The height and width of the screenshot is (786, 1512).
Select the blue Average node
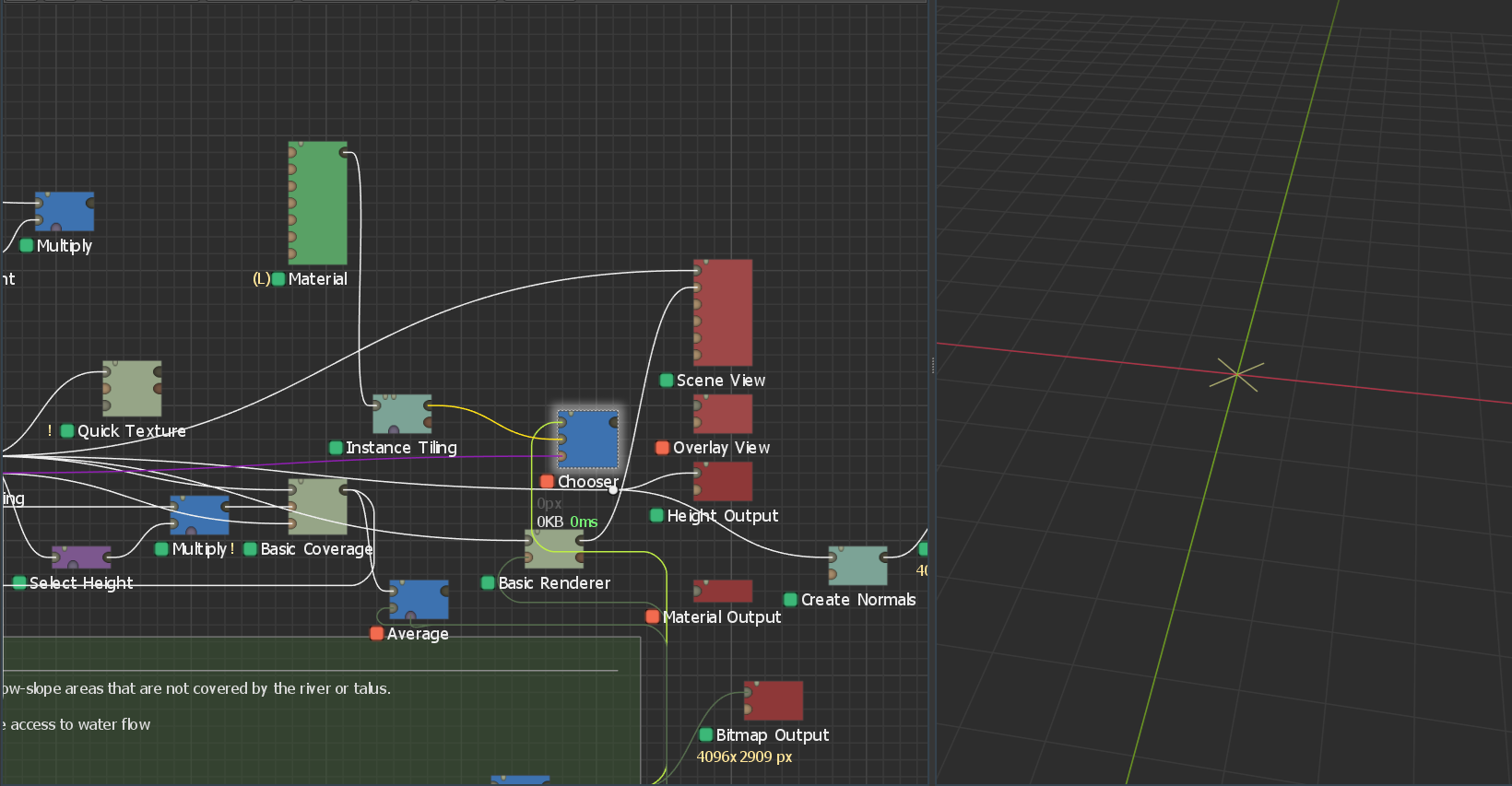tap(419, 599)
